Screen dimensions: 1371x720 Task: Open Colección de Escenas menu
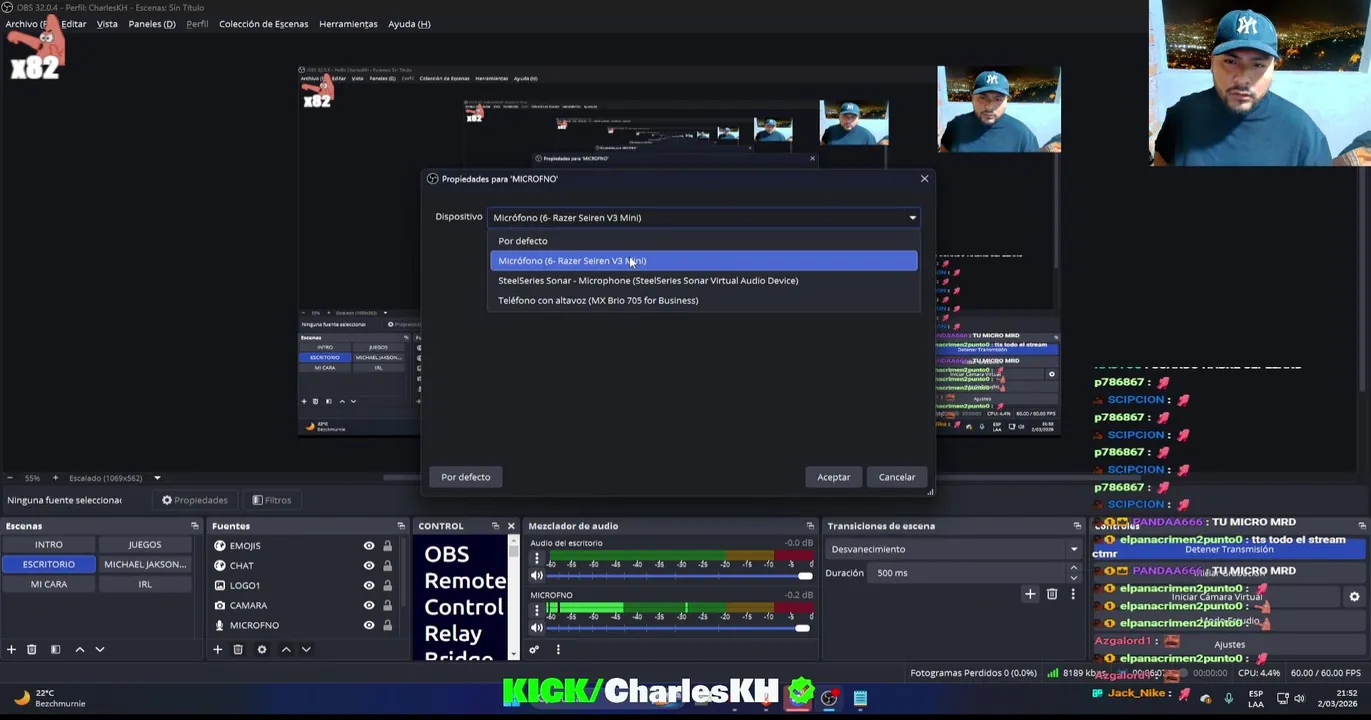point(264,24)
